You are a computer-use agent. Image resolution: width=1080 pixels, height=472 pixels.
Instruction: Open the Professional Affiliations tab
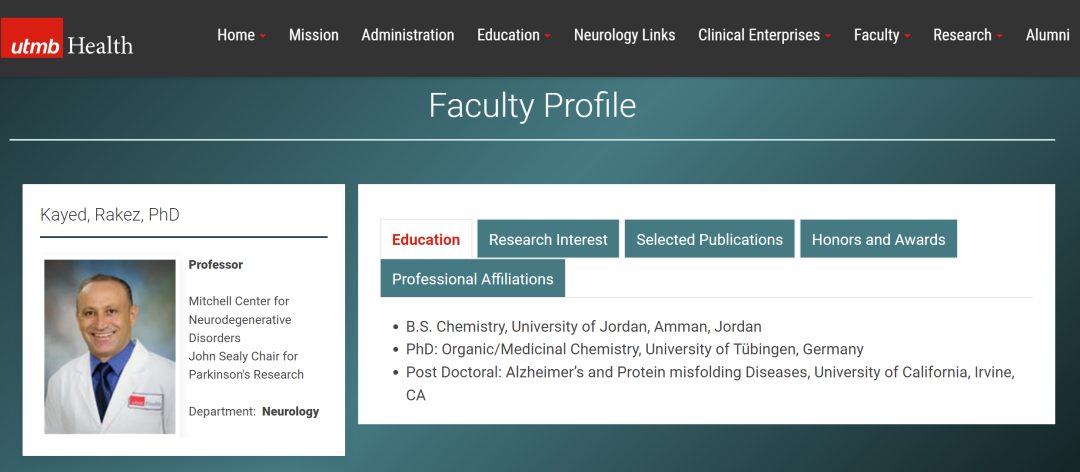click(472, 279)
